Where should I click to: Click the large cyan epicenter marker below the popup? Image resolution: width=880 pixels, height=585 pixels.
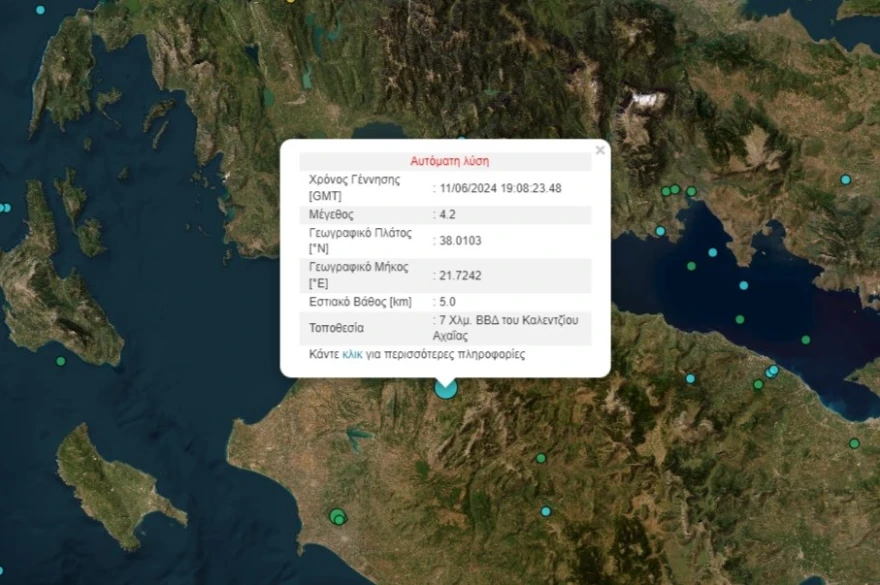click(x=446, y=388)
